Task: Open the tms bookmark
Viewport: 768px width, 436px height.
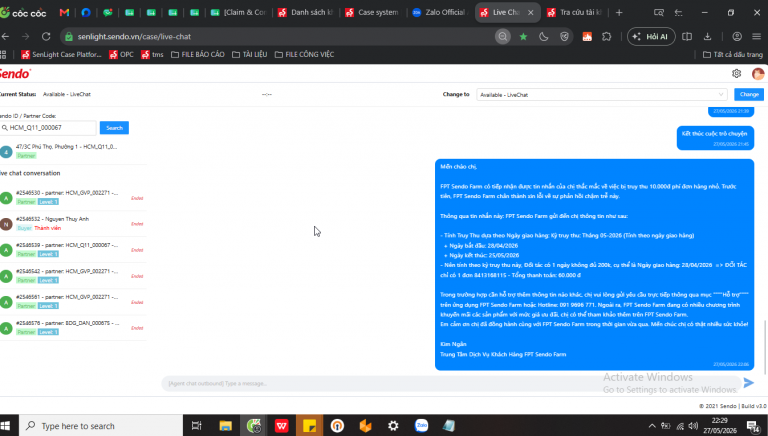Action: [x=152, y=54]
